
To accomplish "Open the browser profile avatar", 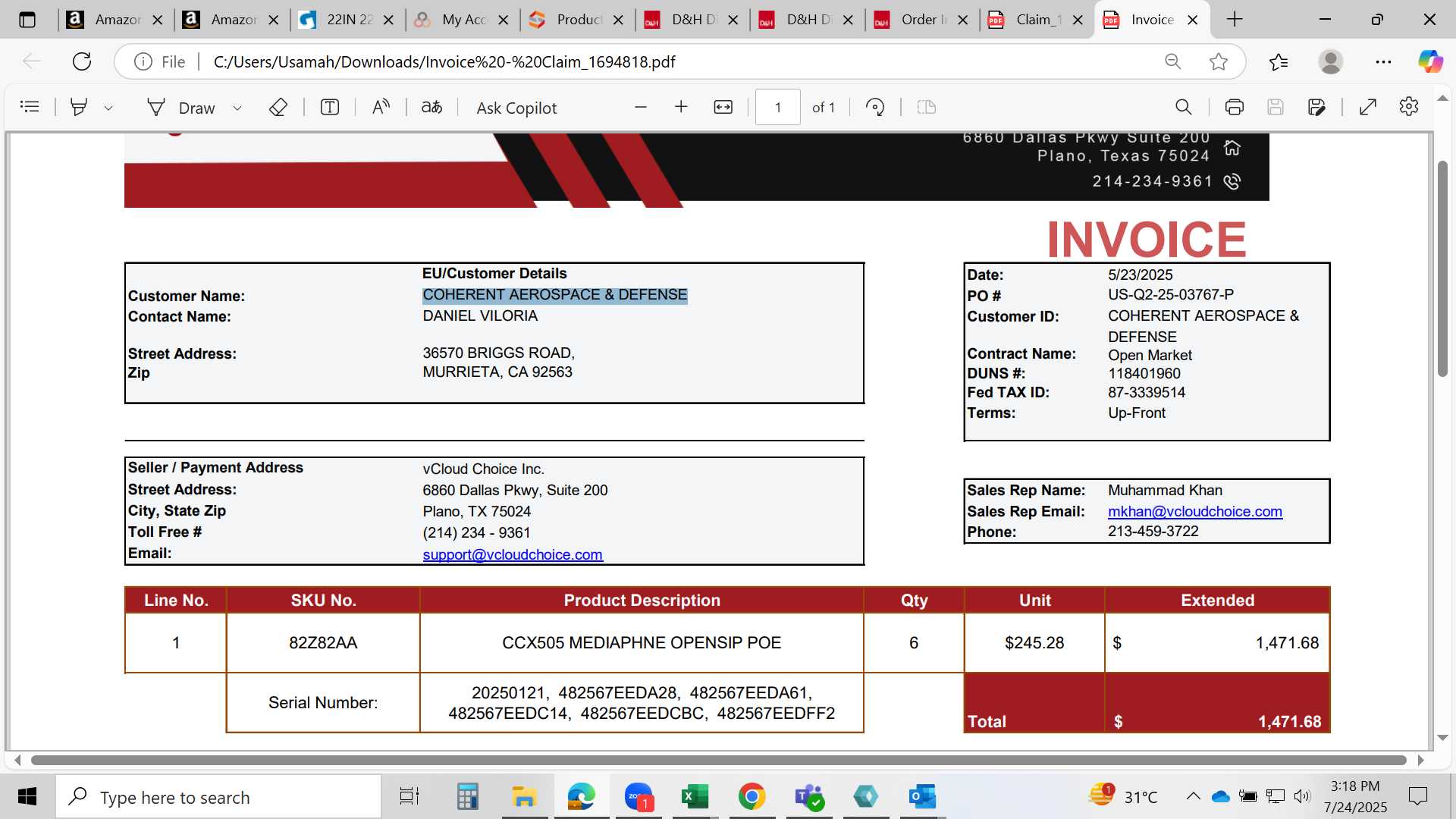I will point(1331,61).
